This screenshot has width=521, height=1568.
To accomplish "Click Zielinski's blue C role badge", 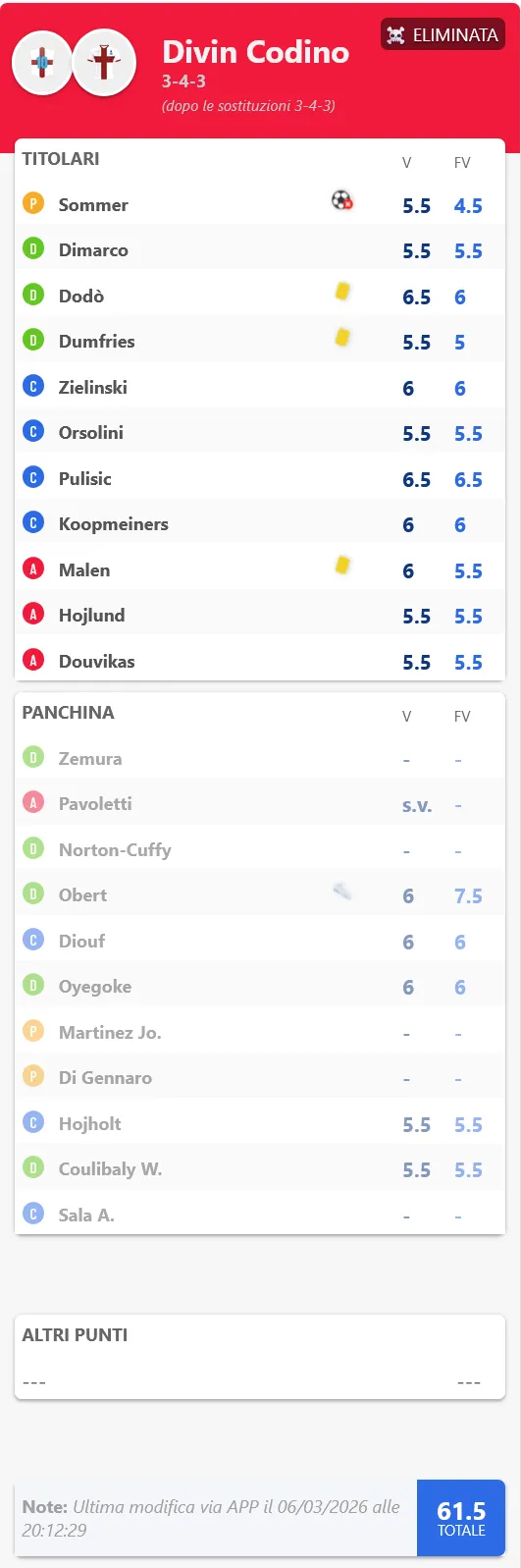I will [x=33, y=387].
